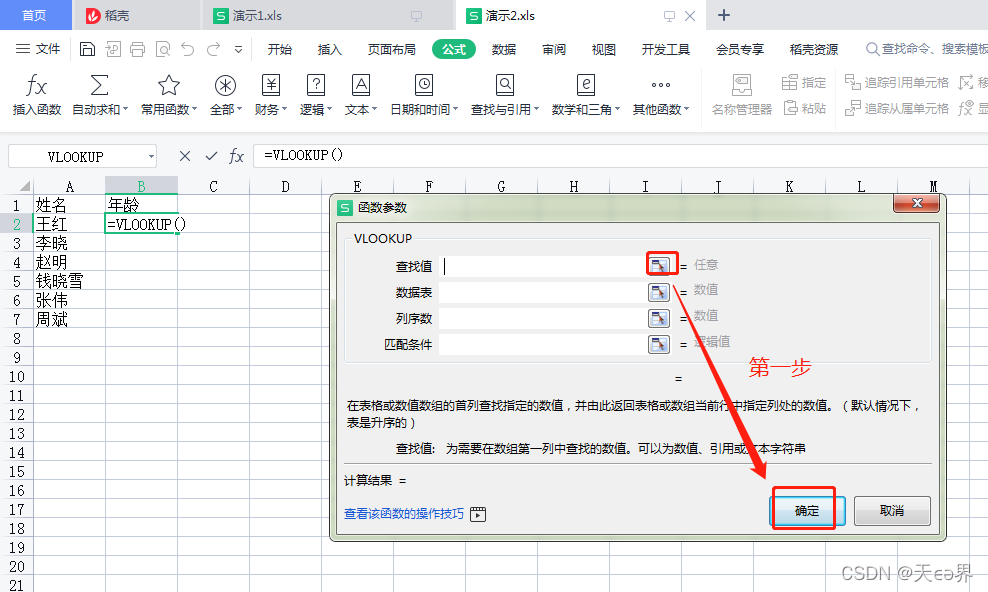The height and width of the screenshot is (592, 988).
Task: Click the 确定 button in dialog
Action: [x=807, y=511]
